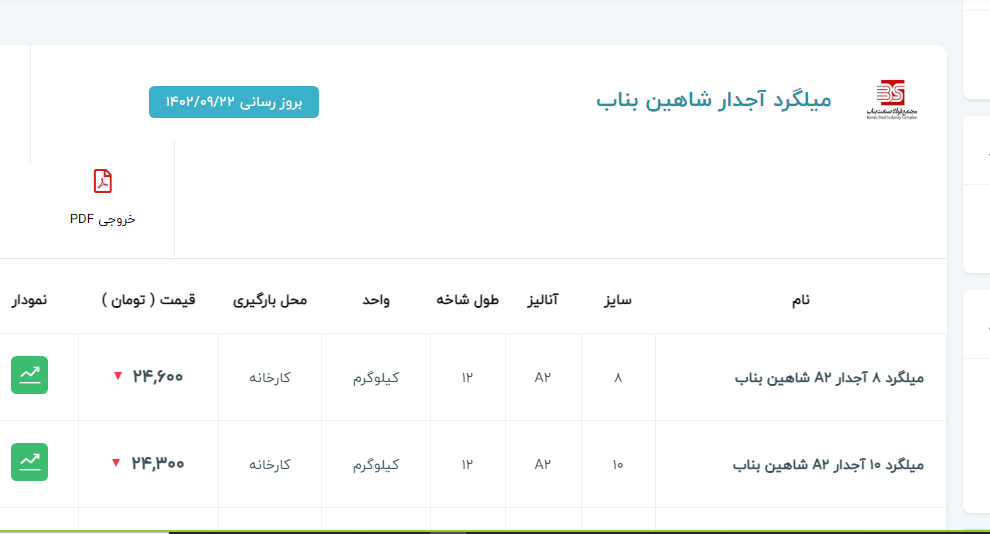Open the price chart for میلگرد 8

(29, 375)
